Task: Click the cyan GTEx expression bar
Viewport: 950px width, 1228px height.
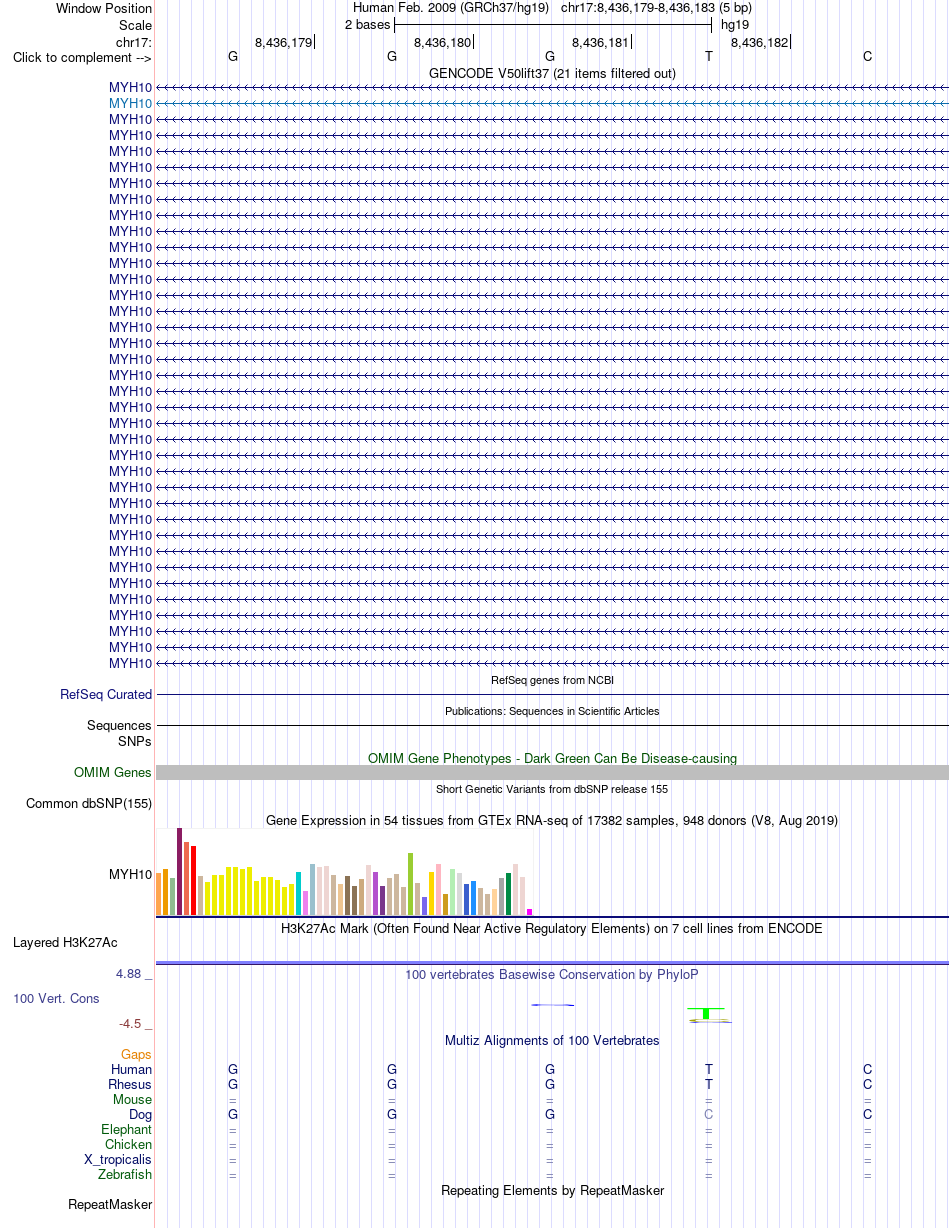Action: [298, 893]
